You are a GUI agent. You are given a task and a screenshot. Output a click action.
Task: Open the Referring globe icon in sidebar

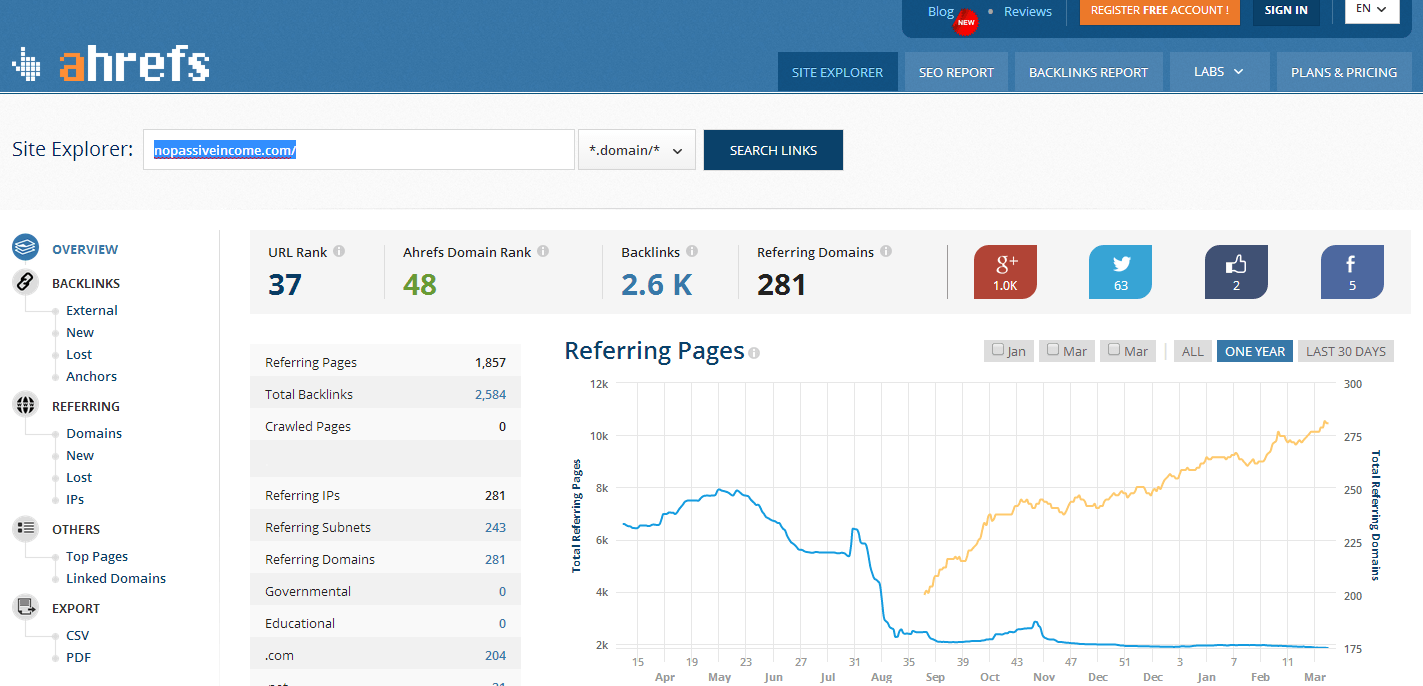(25, 405)
